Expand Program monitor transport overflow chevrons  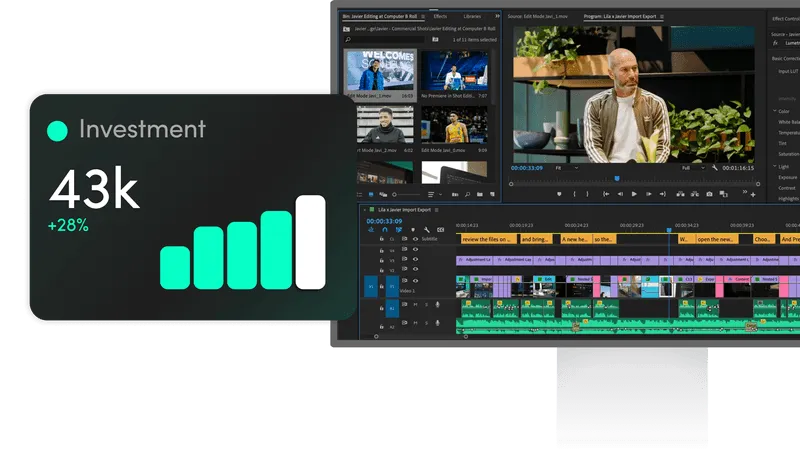[x=744, y=192]
